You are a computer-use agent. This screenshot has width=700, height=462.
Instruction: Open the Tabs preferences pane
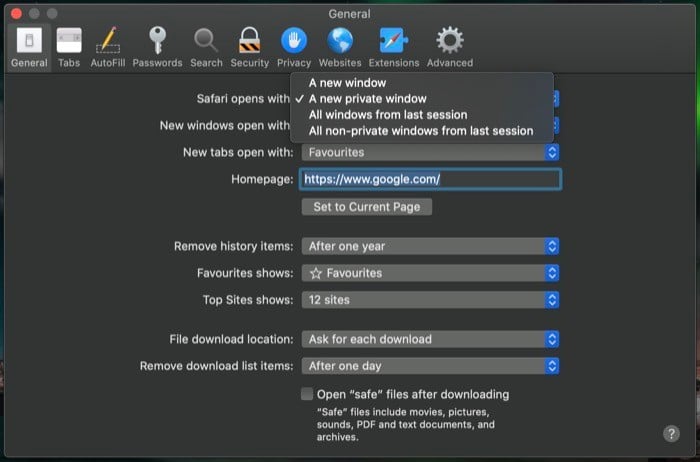pos(69,47)
